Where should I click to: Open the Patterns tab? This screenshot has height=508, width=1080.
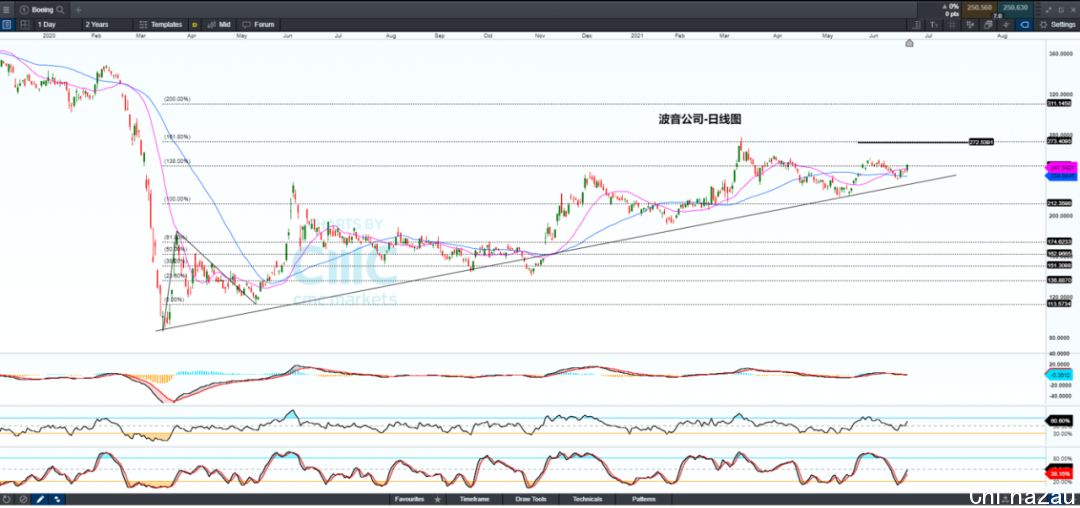coord(643,499)
